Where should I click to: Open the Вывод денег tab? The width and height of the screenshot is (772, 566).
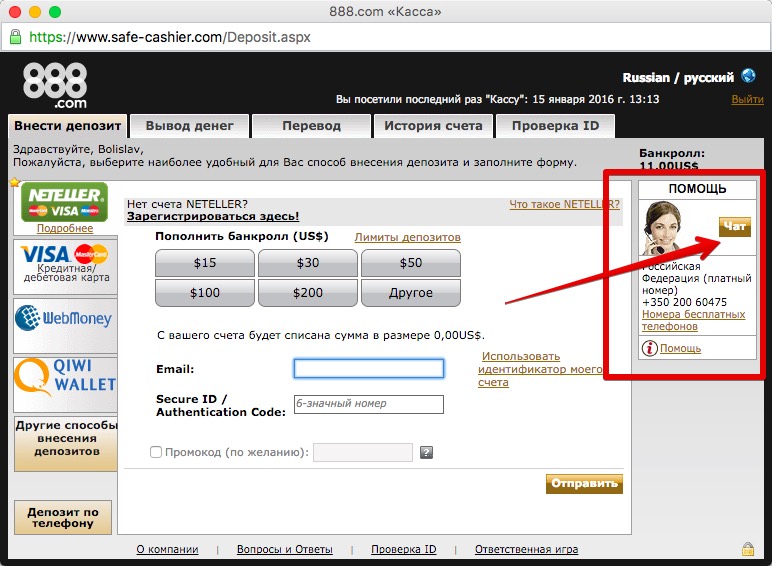tap(190, 126)
